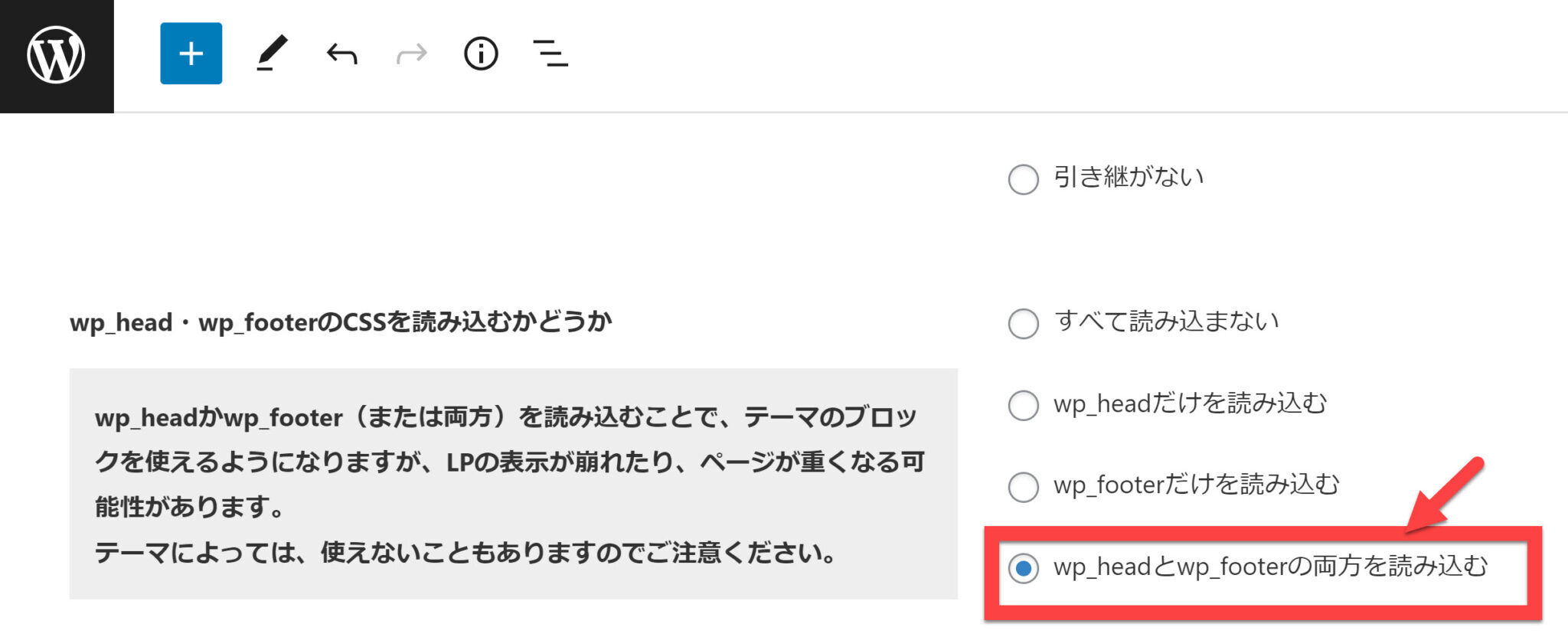Screen dimensions: 1568x640
Task: Click the Undo arrow icon
Action: click(x=339, y=54)
